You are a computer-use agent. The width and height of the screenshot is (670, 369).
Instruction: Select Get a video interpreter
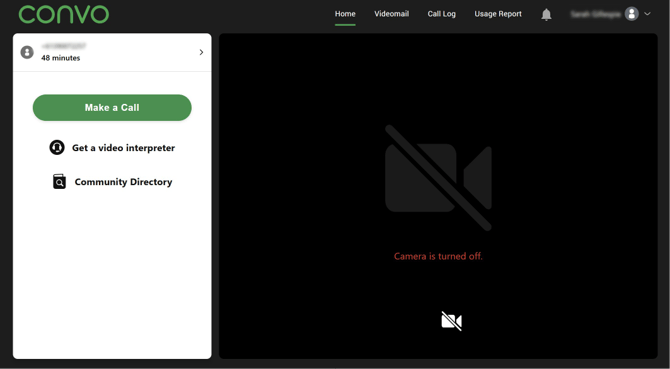123,148
